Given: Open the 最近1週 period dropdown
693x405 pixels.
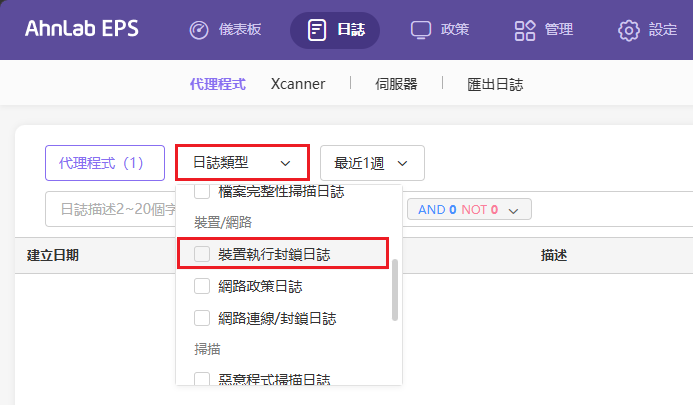Looking at the screenshot, I should 372,163.
